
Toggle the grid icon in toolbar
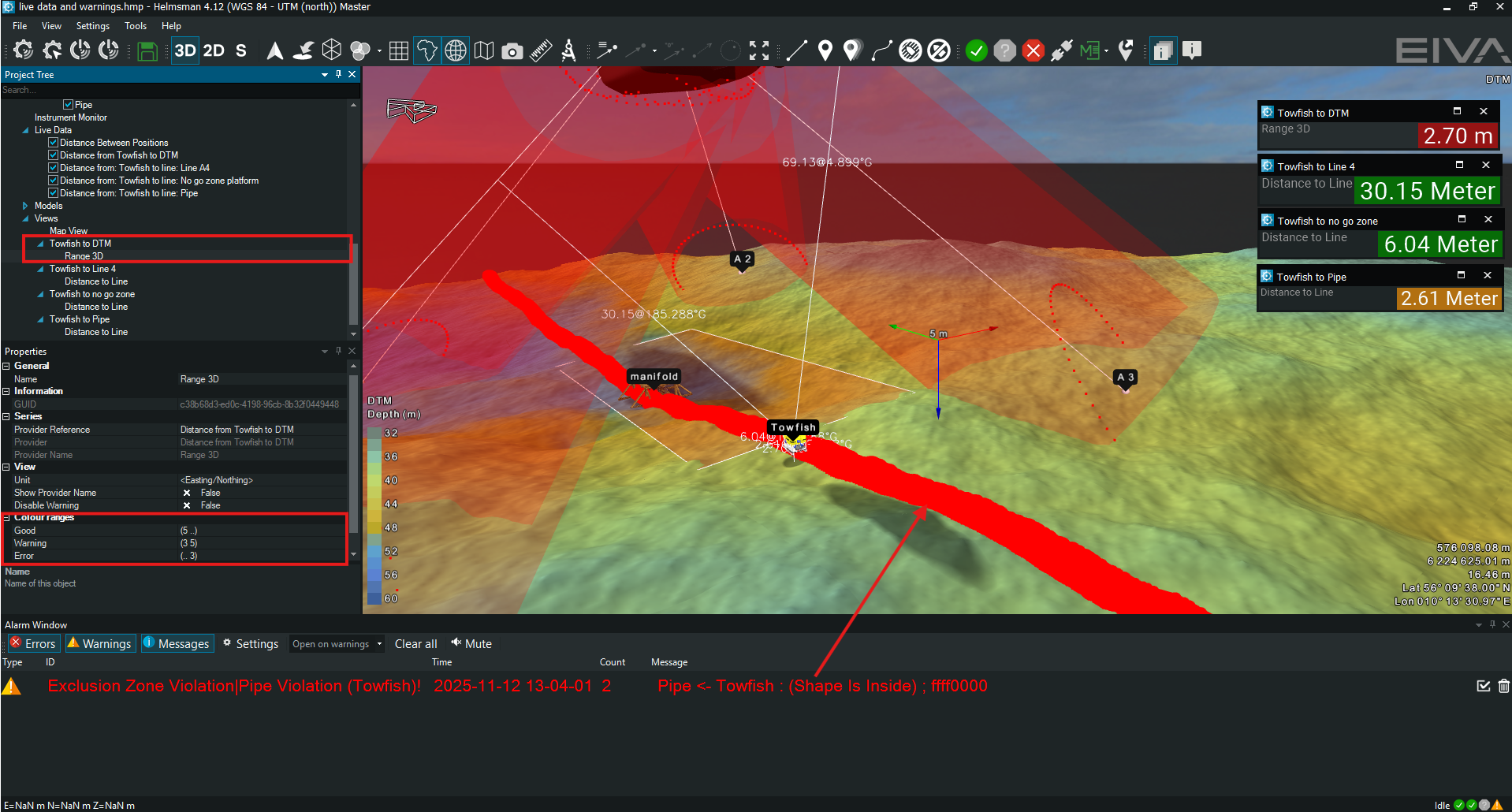tap(399, 51)
